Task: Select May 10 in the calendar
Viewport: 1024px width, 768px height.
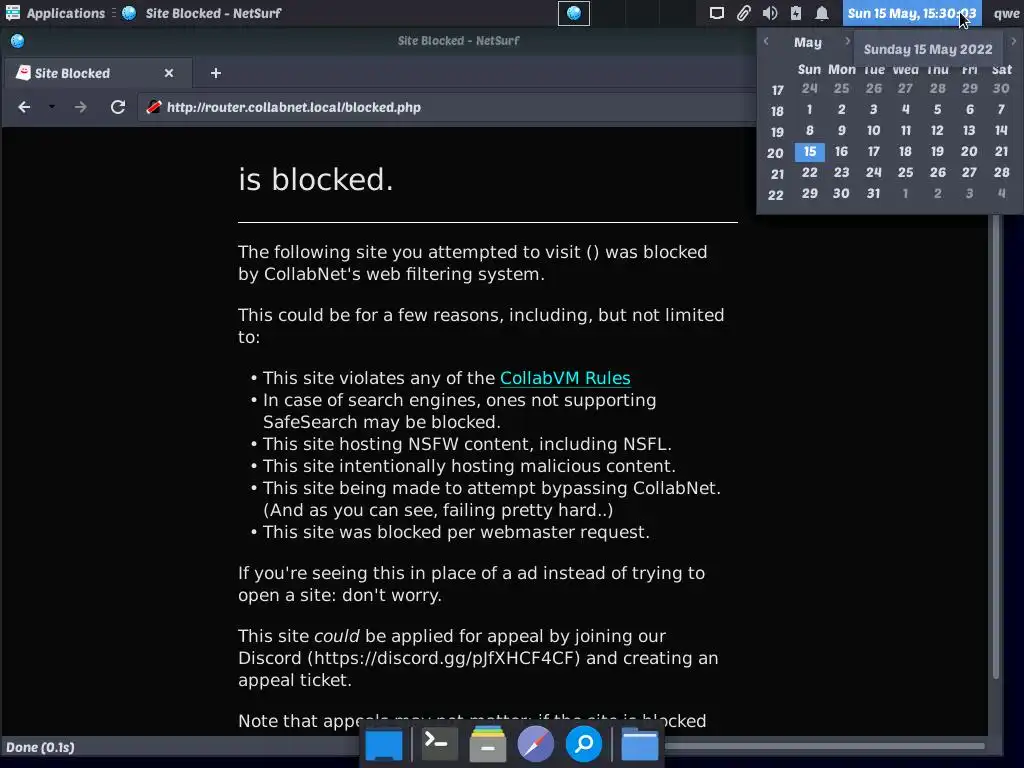Action: [x=873, y=131]
